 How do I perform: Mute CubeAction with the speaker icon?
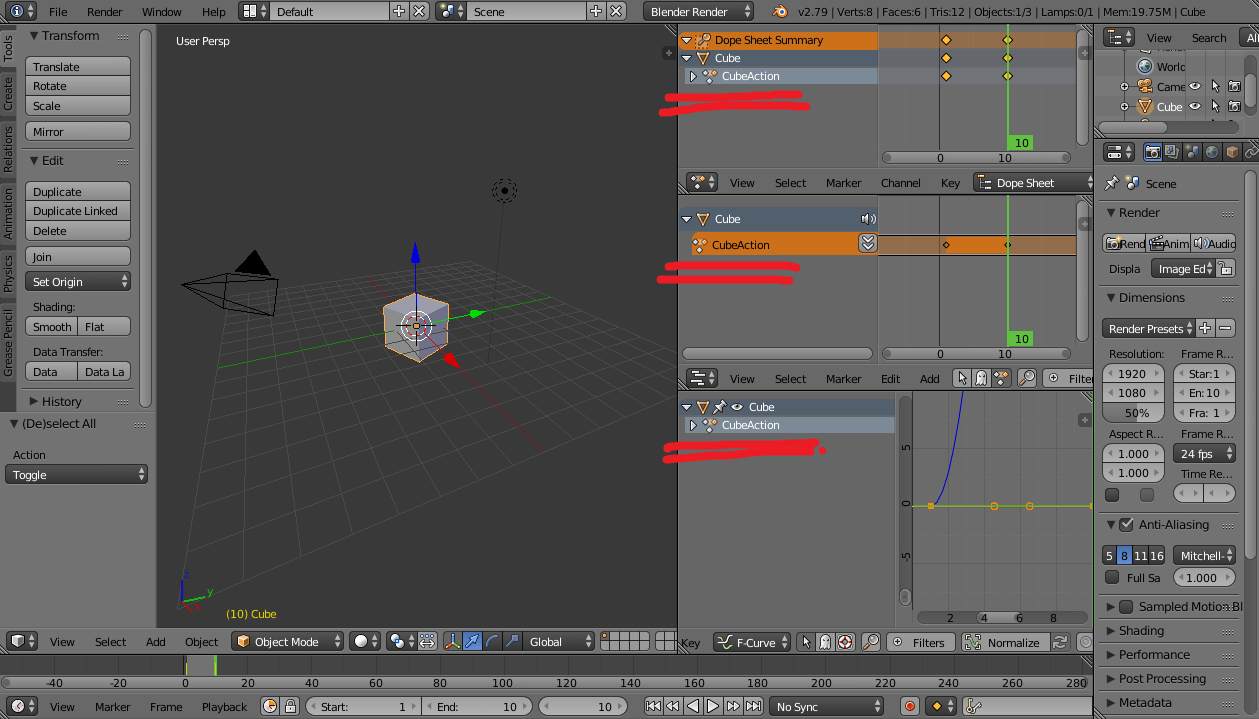point(867,219)
